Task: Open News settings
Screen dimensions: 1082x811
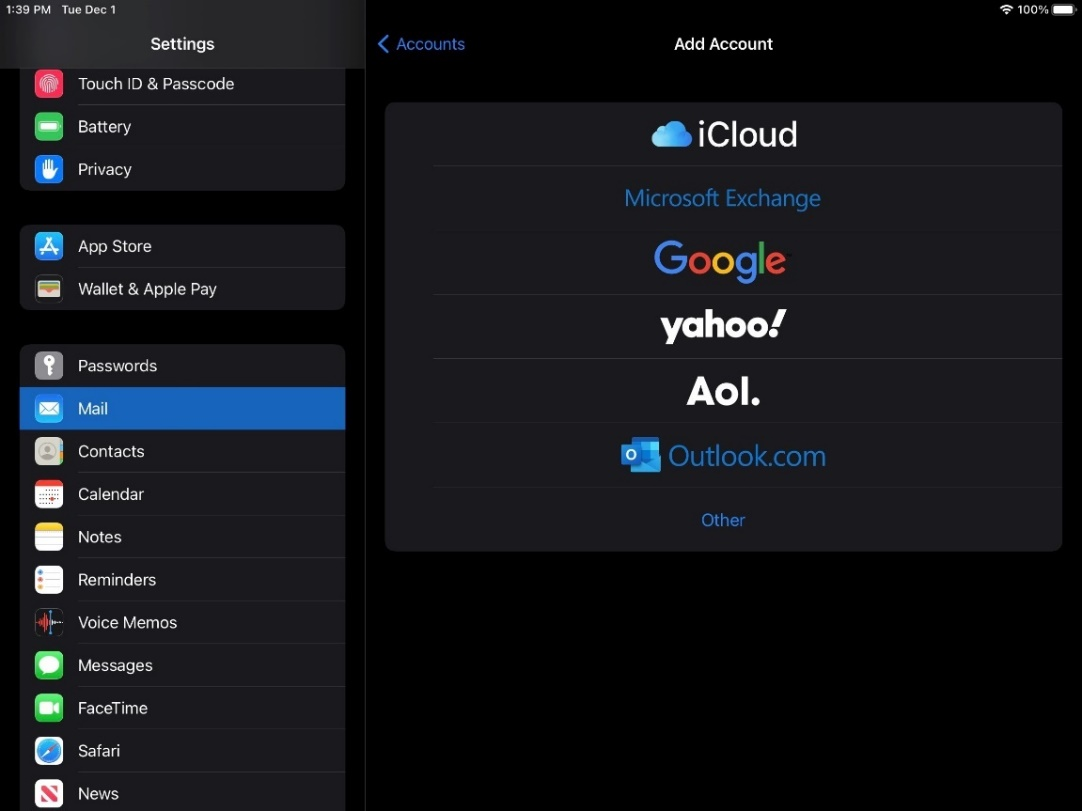Action: click(x=182, y=792)
